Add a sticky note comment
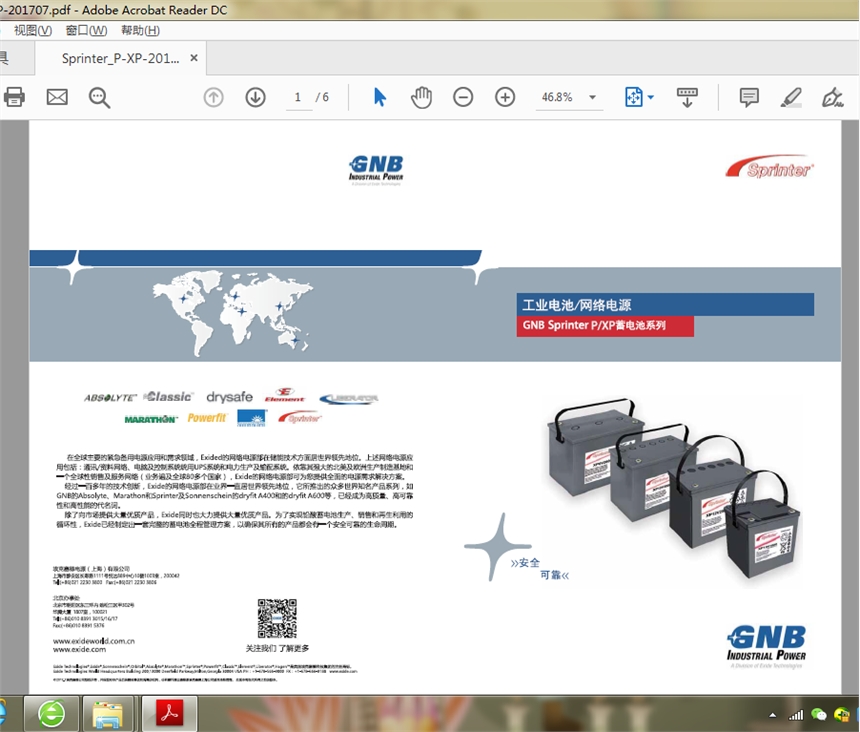 coord(749,97)
